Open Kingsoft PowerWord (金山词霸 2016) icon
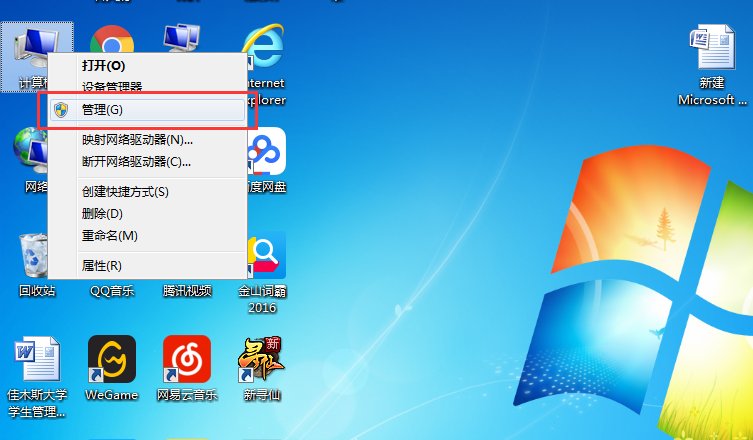Screen dimensions: 753x440 pyautogui.click(x=267, y=255)
